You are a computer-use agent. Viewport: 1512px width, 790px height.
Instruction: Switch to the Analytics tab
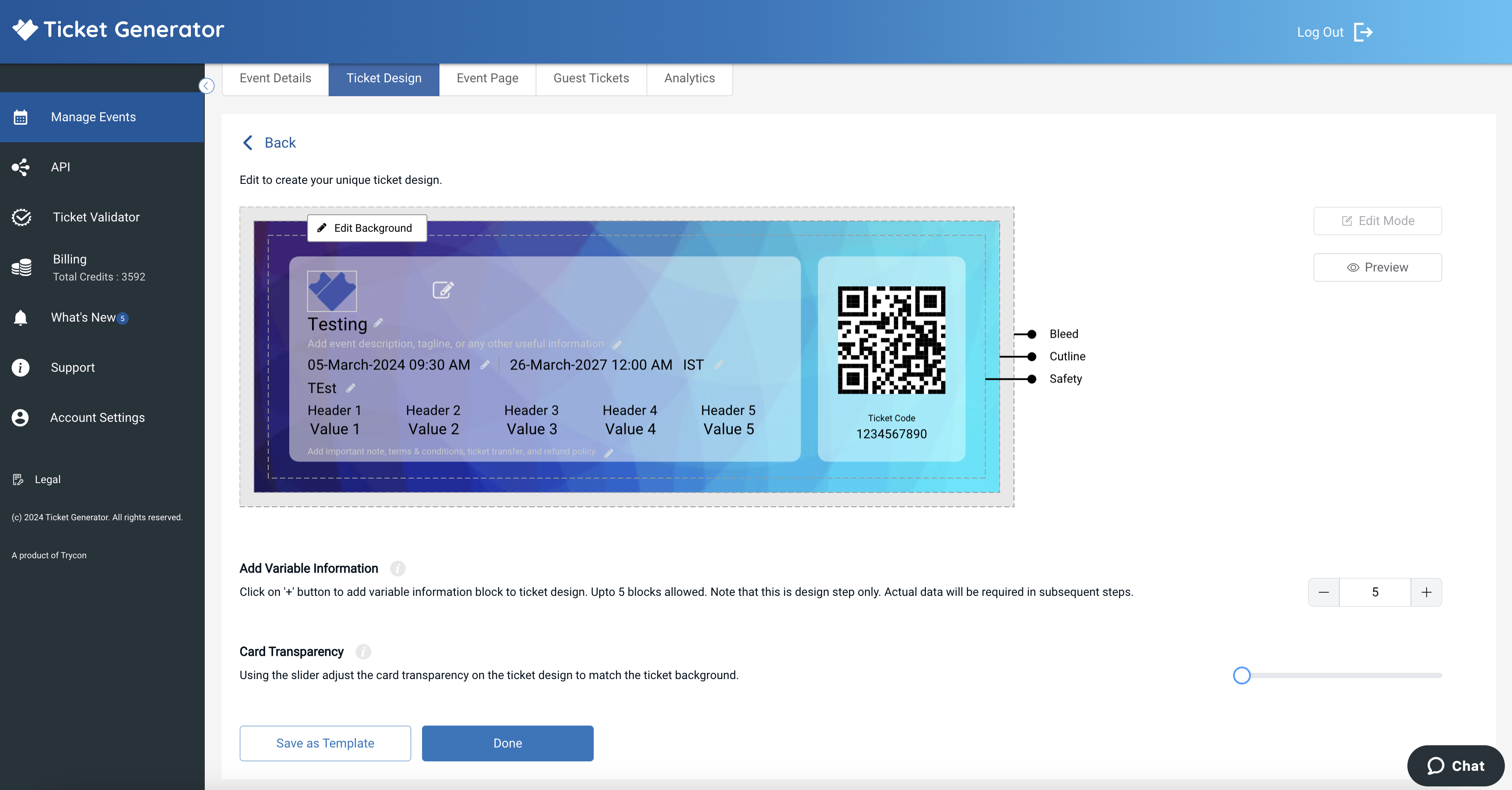coord(689,78)
